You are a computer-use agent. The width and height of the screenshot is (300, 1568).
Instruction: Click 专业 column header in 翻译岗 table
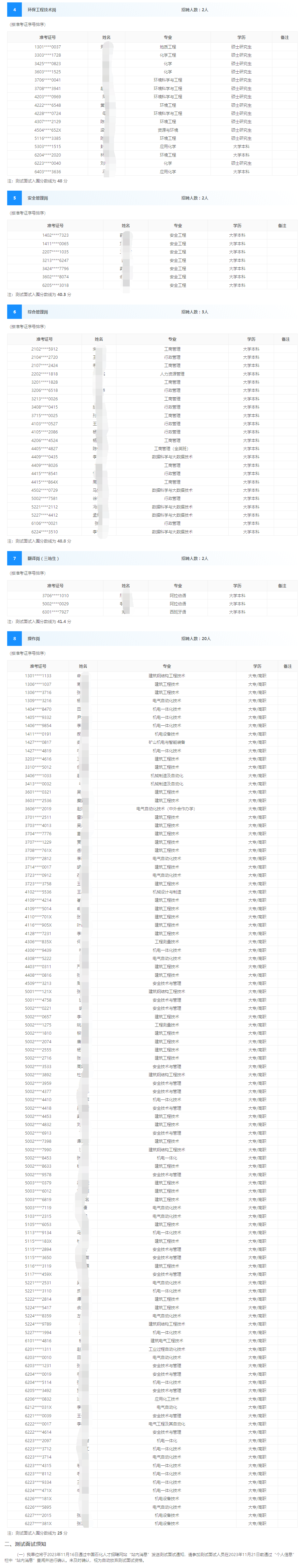(177, 586)
